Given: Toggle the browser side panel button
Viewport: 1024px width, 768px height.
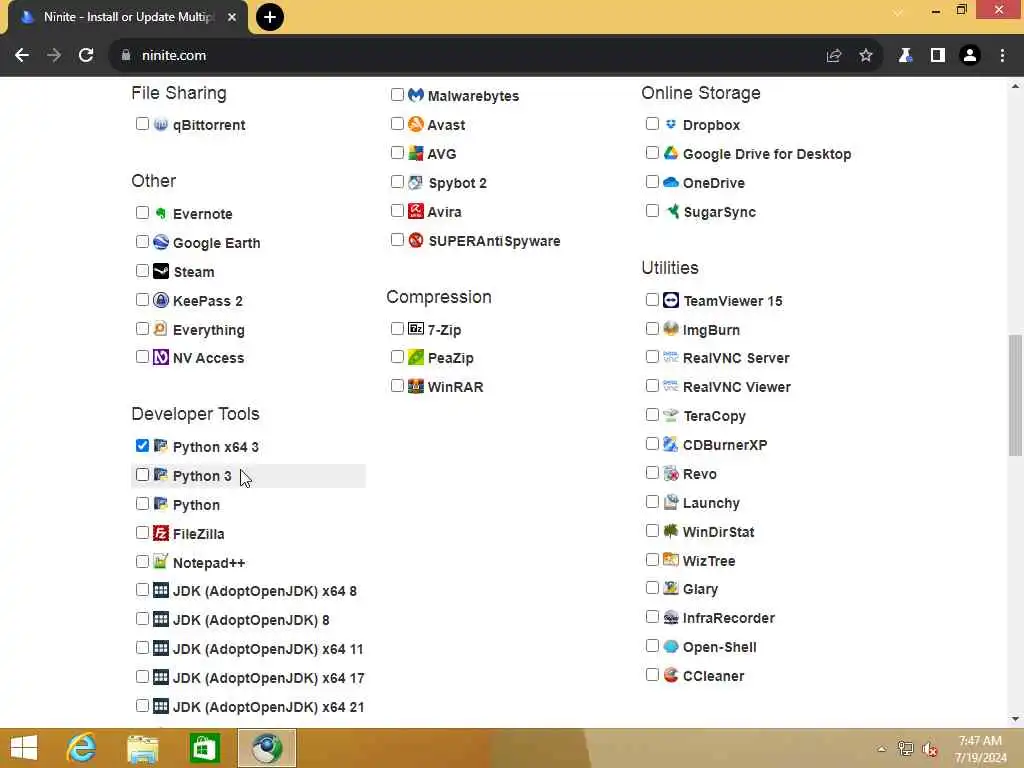Looking at the screenshot, I should pyautogui.click(x=937, y=56).
